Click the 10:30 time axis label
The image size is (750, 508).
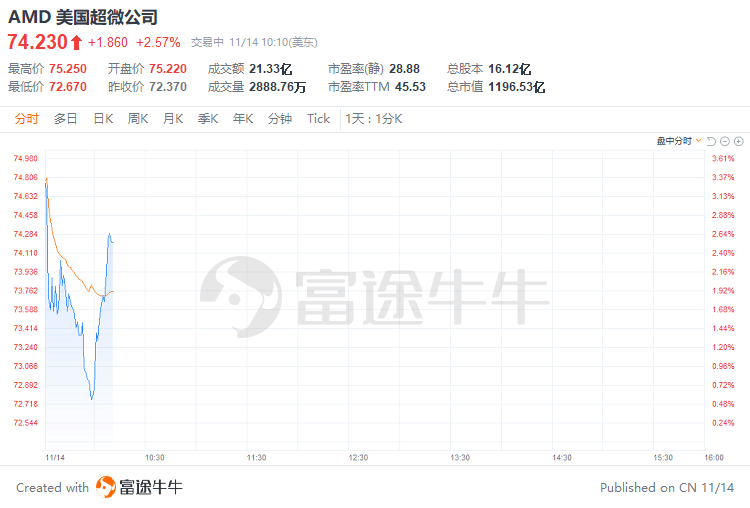(x=154, y=458)
